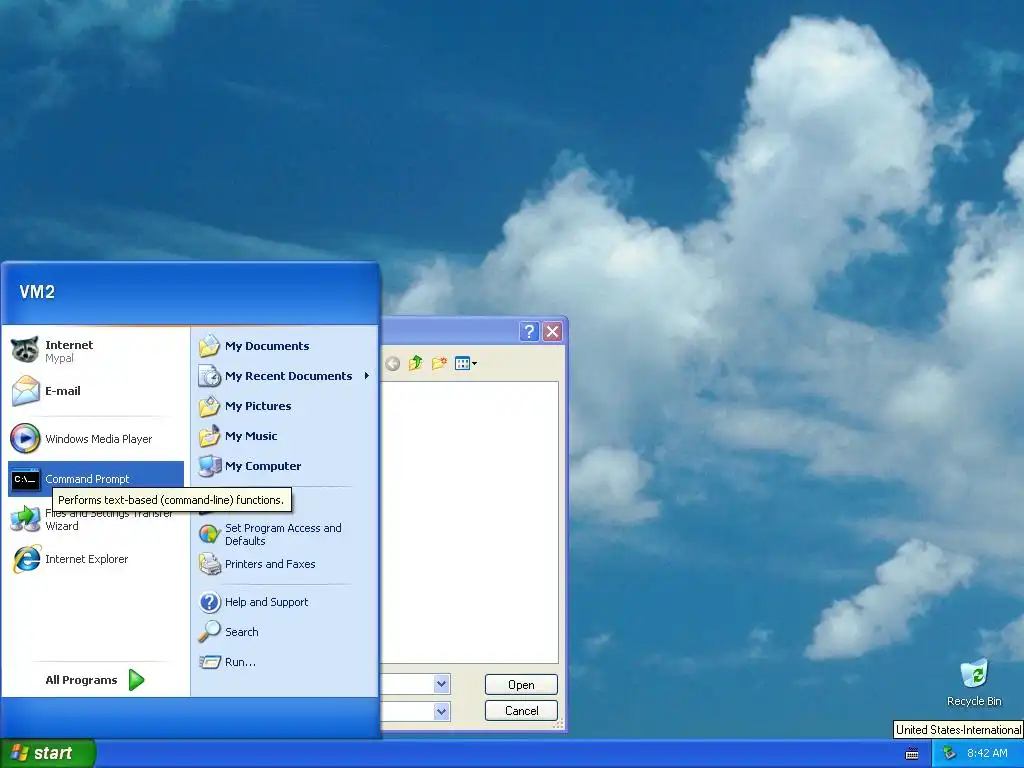Open Mypal Internet browser from Start menu
This screenshot has height=768, width=1024.
tap(95, 351)
